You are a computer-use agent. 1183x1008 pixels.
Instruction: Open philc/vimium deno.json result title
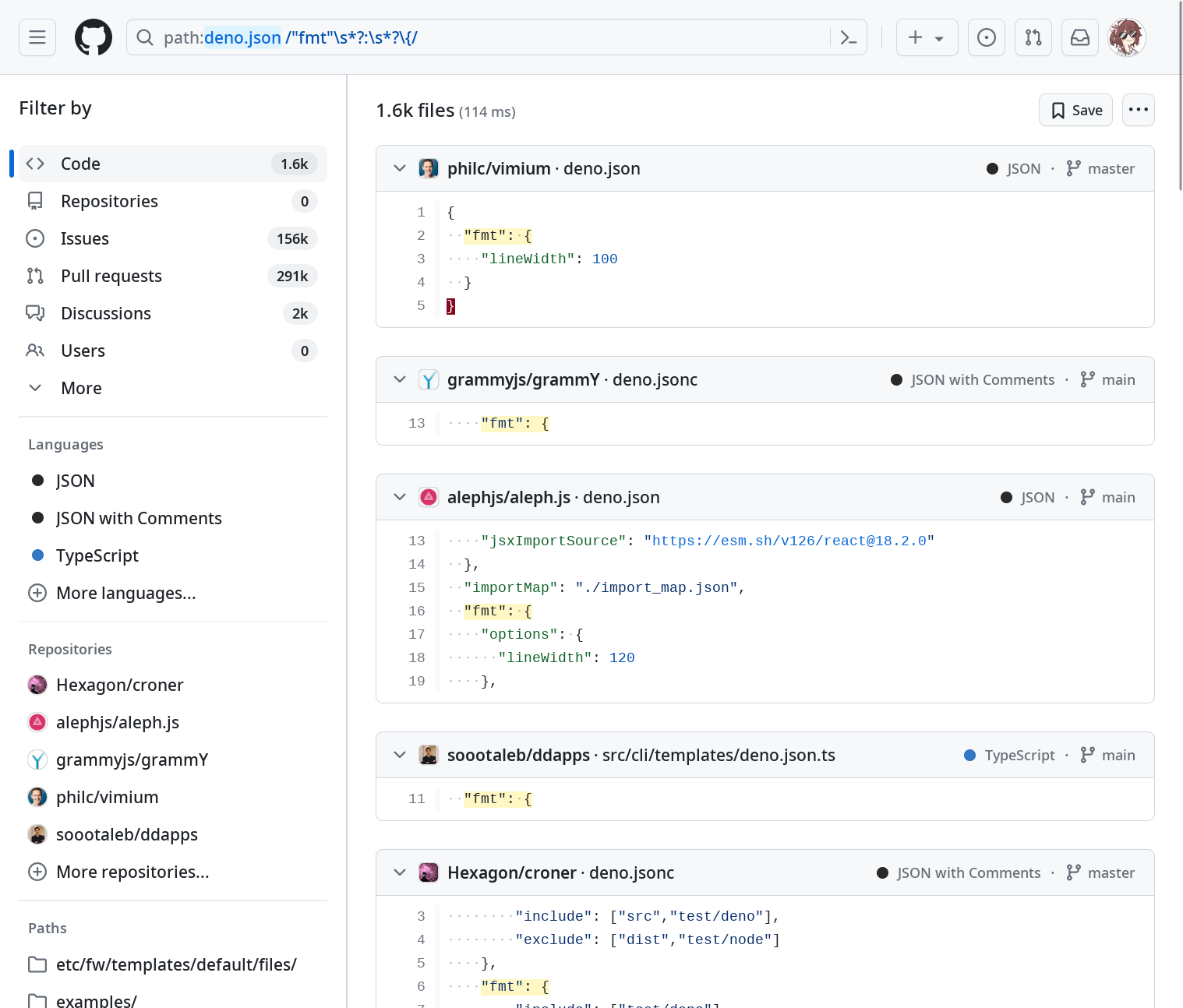coord(544,168)
